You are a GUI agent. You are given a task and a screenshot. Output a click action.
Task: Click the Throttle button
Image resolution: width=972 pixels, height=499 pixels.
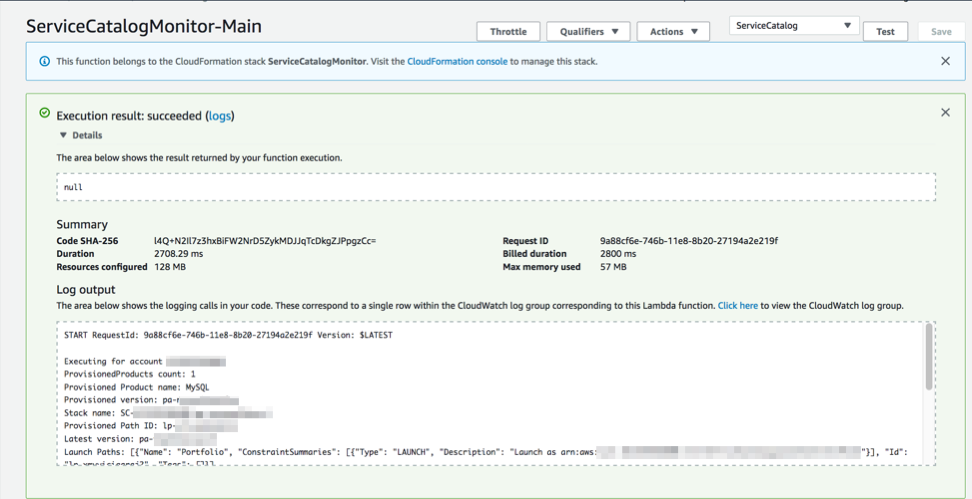coord(508,32)
